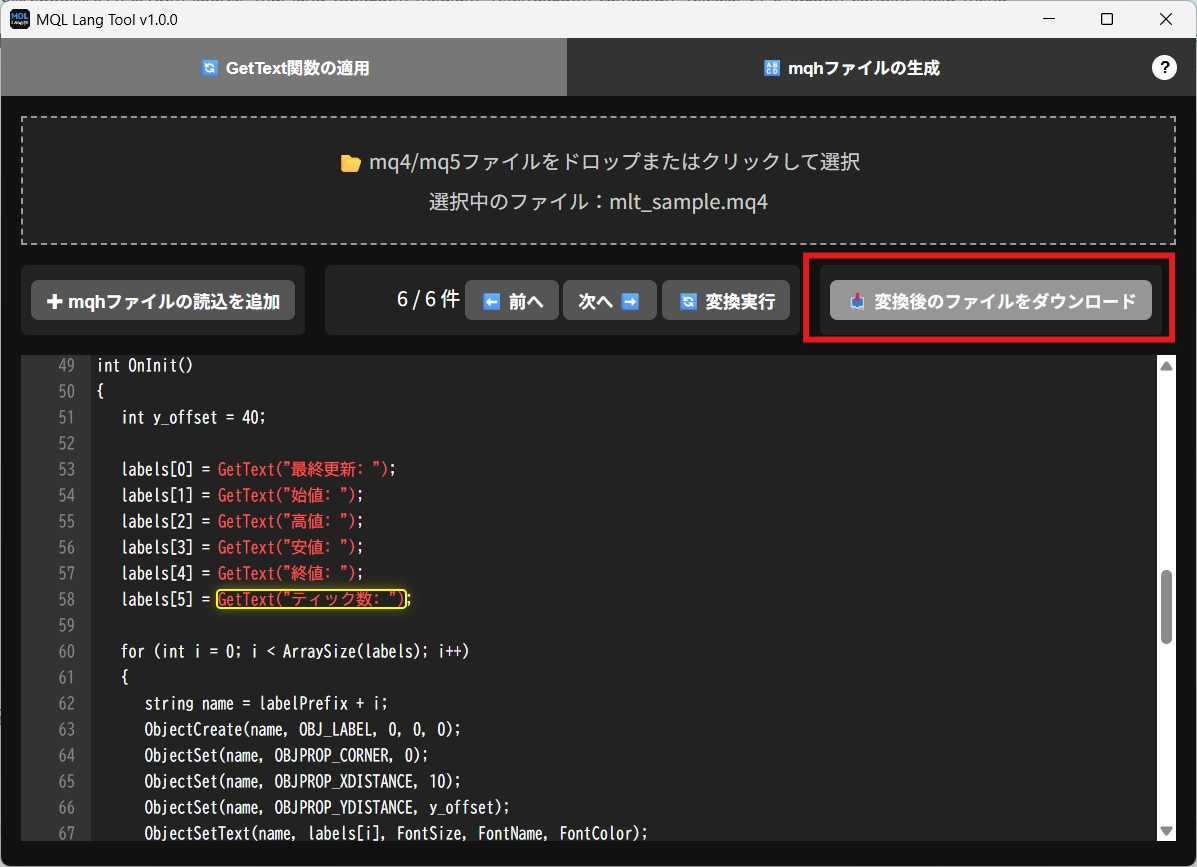Image resolution: width=1197 pixels, height=867 pixels.
Task: Open the help question mark icon
Action: pyautogui.click(x=1164, y=67)
